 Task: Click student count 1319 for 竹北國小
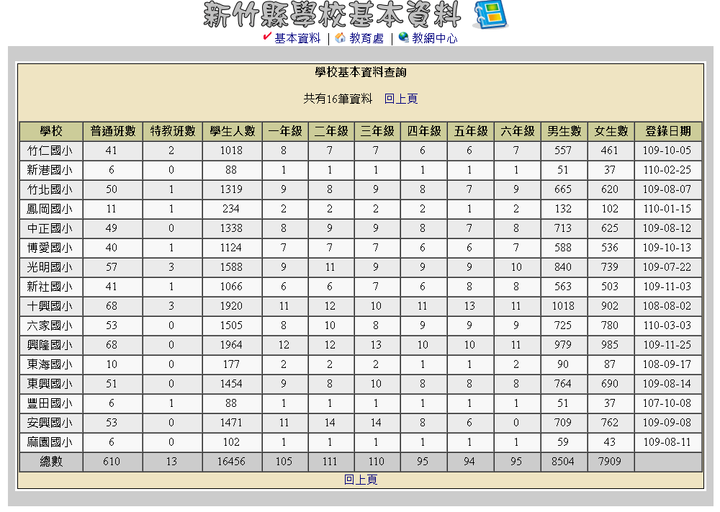pos(231,190)
